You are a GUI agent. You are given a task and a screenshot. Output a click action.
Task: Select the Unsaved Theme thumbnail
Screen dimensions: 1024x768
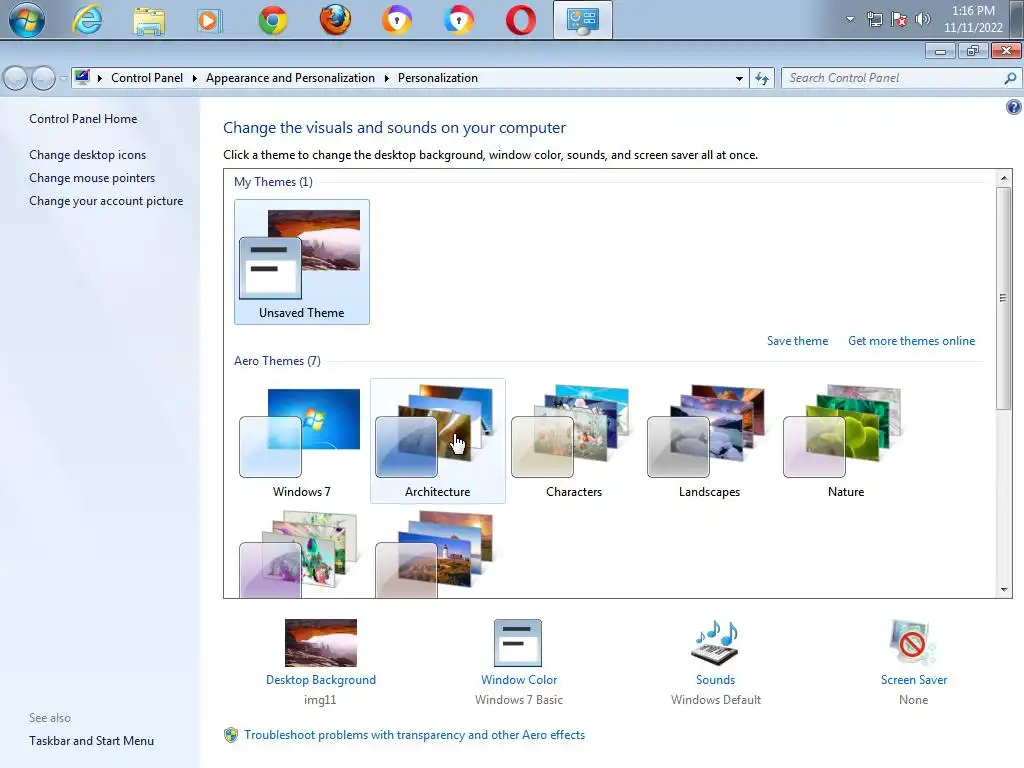pos(302,262)
